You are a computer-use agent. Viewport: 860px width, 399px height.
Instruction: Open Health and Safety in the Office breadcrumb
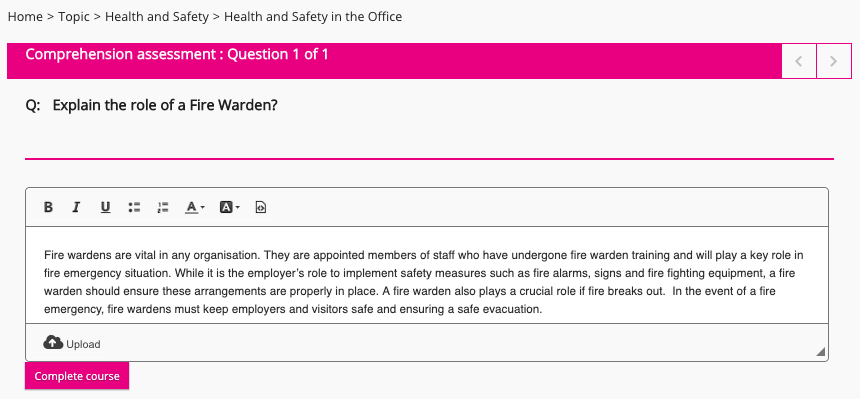pyautogui.click(x=313, y=17)
